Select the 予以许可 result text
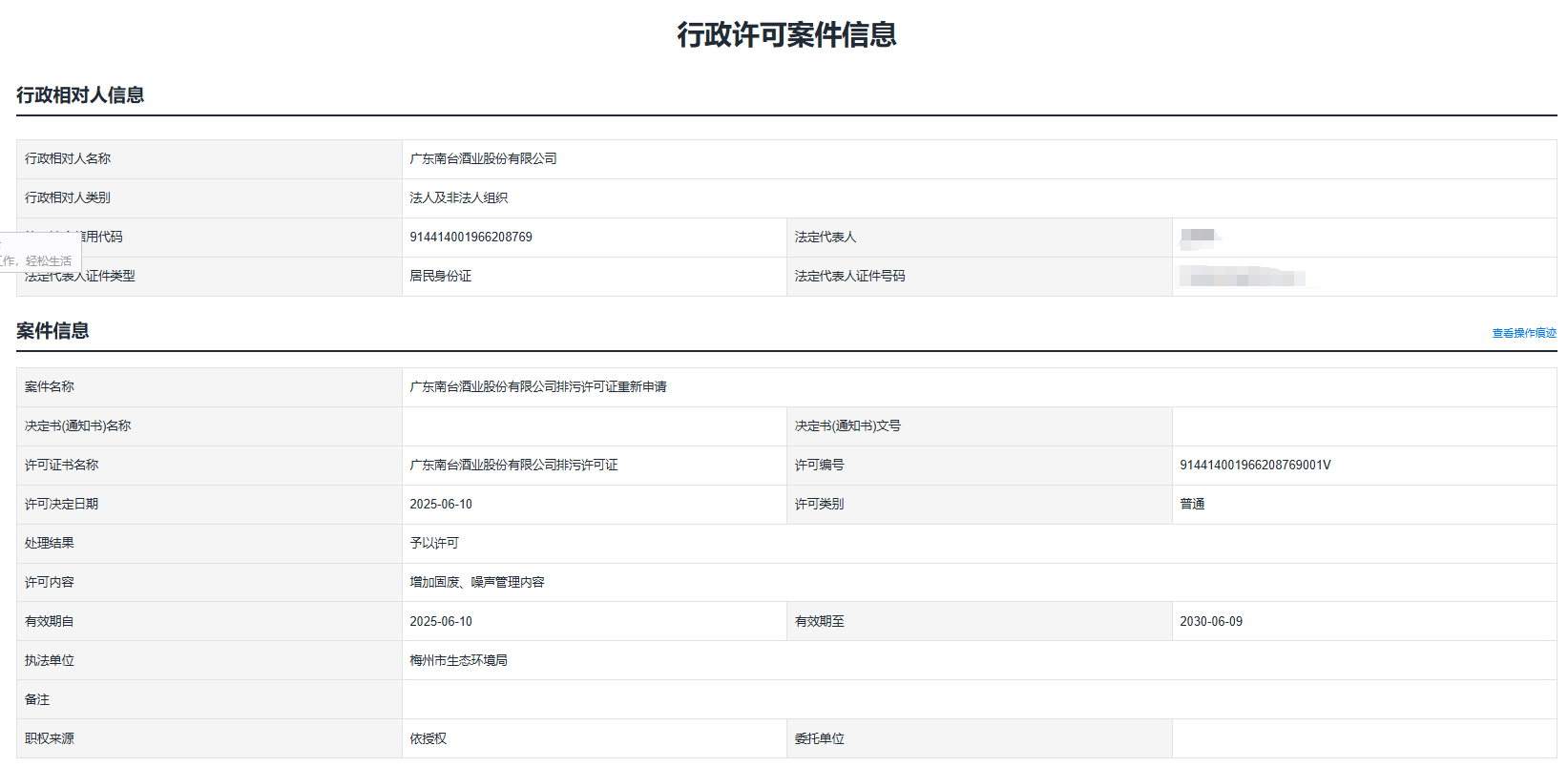This screenshot has width=1568, height=767. click(x=434, y=544)
